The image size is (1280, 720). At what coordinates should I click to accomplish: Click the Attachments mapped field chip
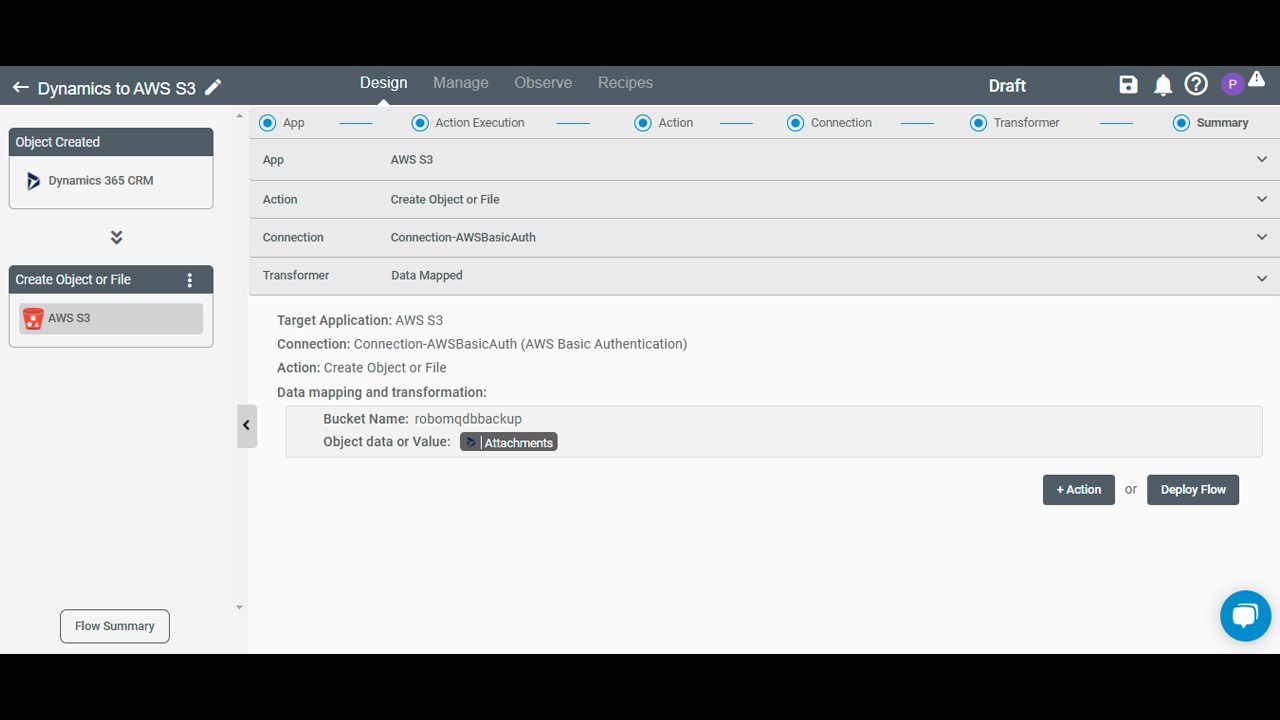pos(508,442)
